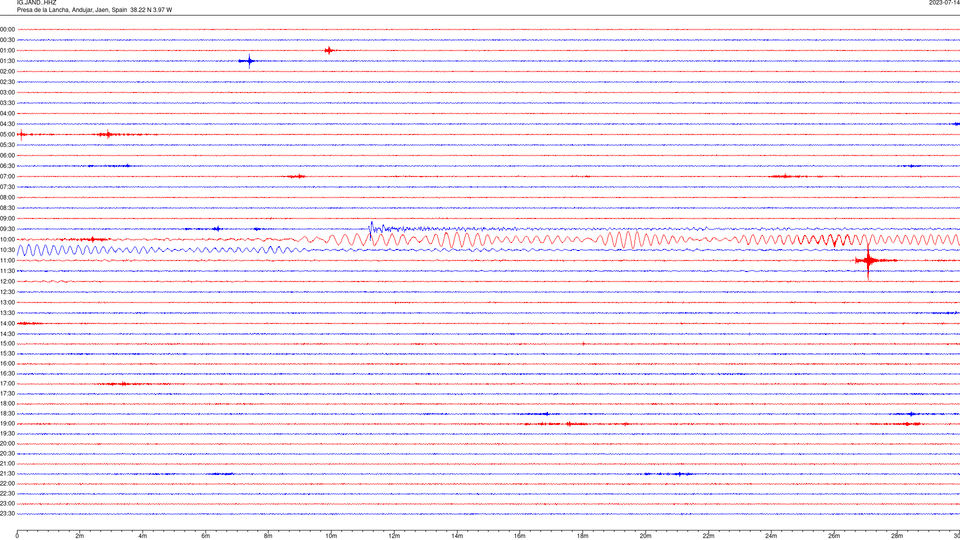Select the 20:30 row label
Image resolution: width=960 pixels, height=540 pixels.
(7, 454)
